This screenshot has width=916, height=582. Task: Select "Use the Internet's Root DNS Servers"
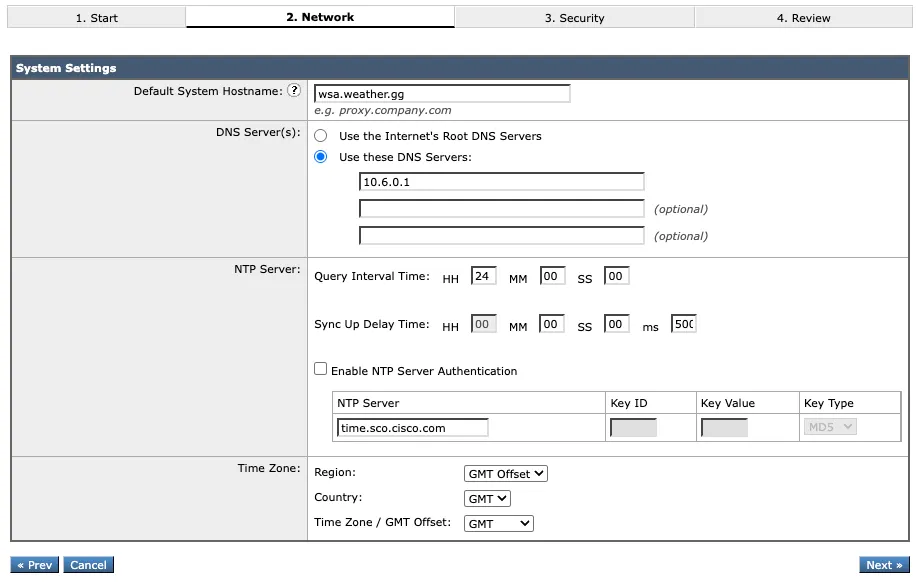pyautogui.click(x=320, y=136)
